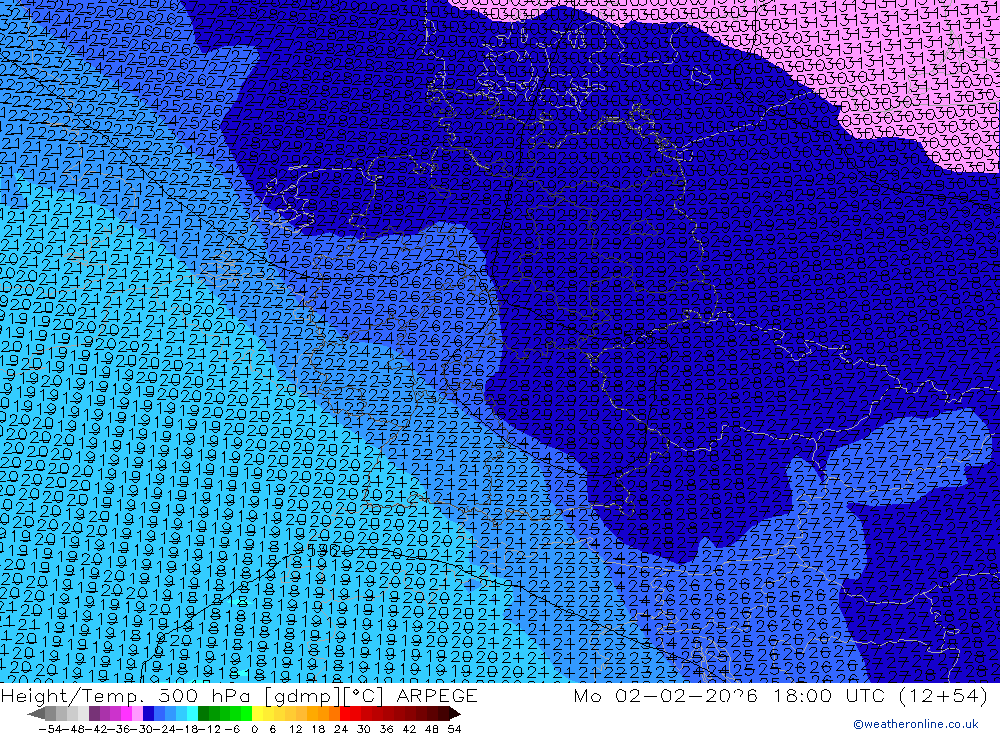1000x733 pixels.
Task: Click the legend label 30
Action: (x=364, y=729)
